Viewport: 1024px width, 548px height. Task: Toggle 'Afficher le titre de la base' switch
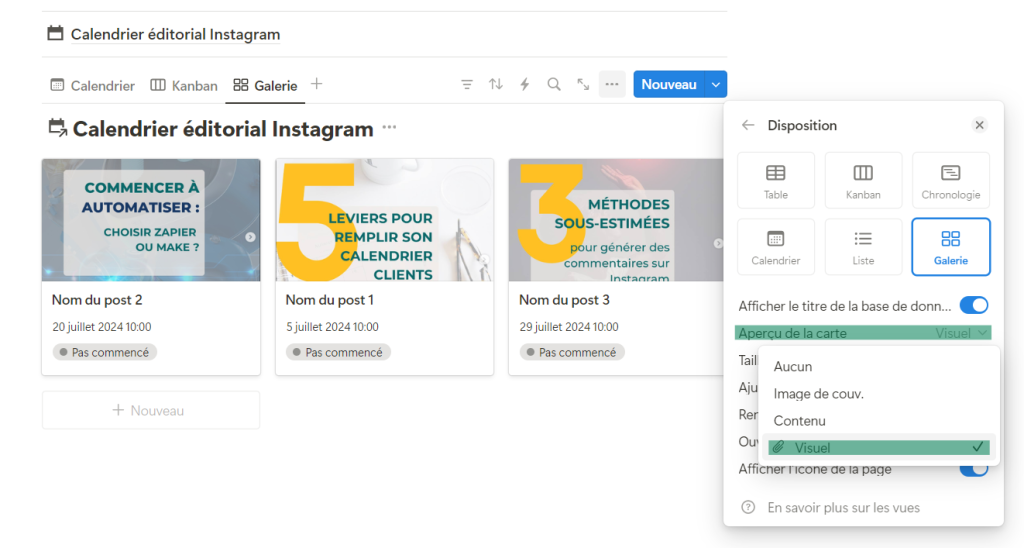click(x=973, y=305)
